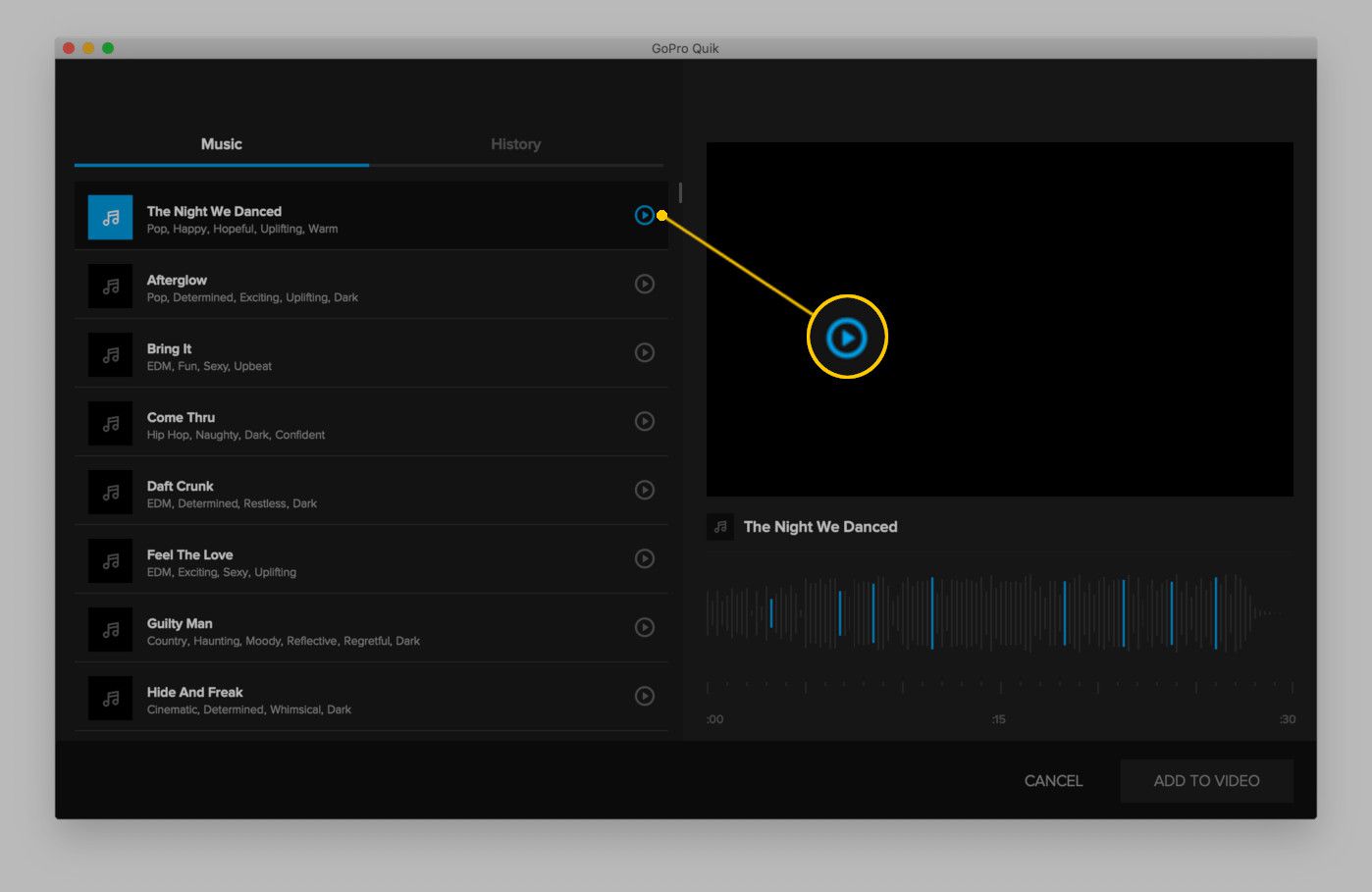Screen dimensions: 1372x892
Task: Maximize window with the green button
Action: (x=108, y=48)
